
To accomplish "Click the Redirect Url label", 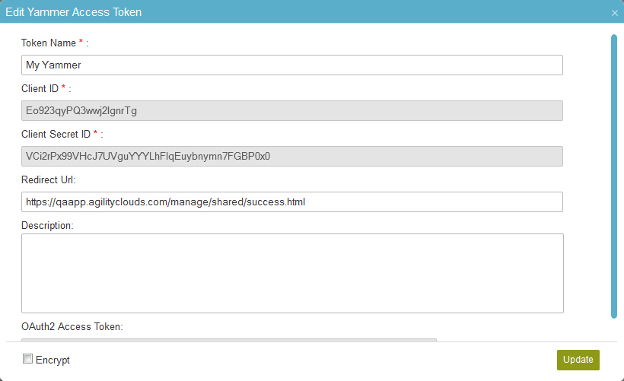I will [48, 180].
